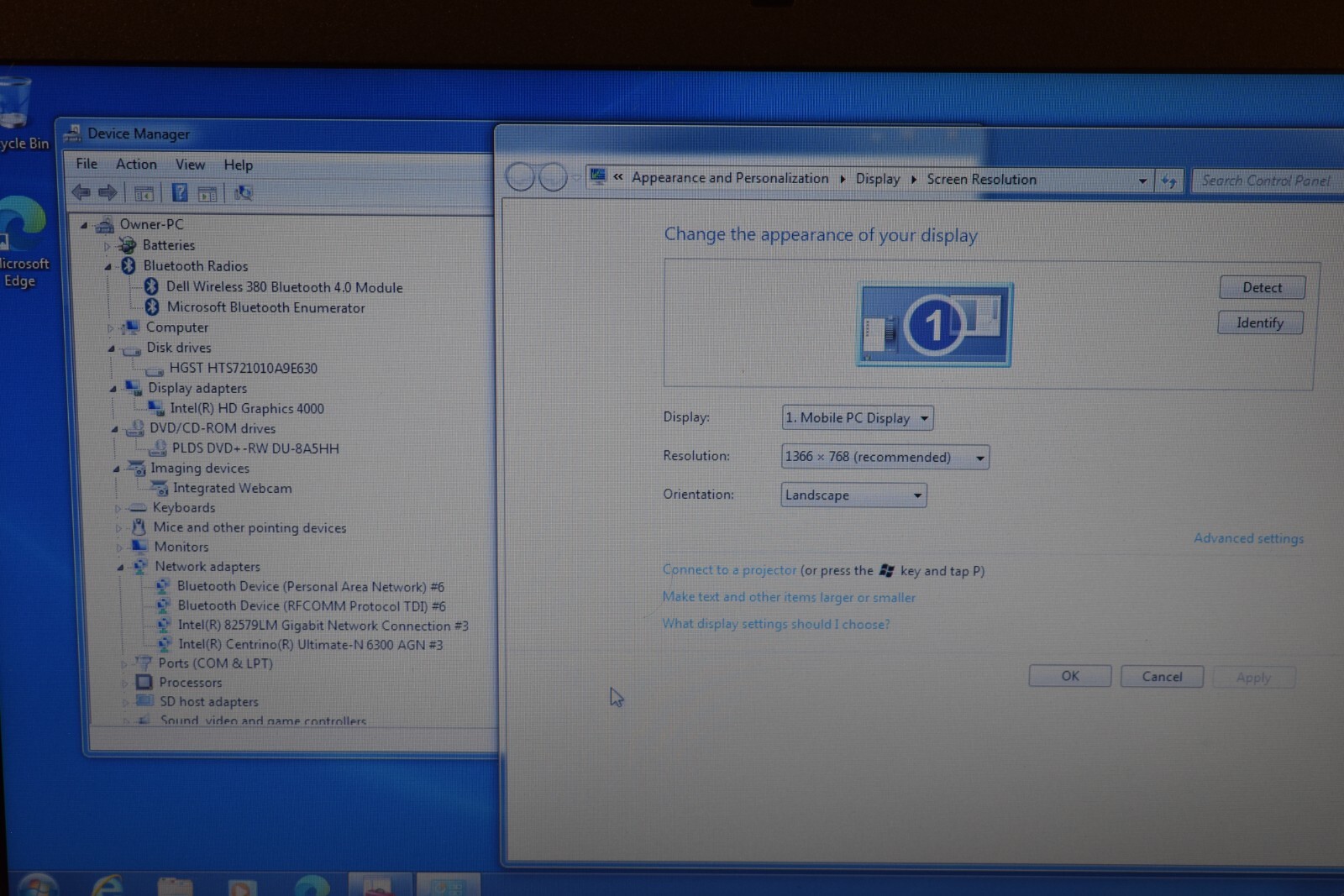Click the Dell Wireless 380 Bluetooth device icon
1344x896 pixels.
[151, 286]
